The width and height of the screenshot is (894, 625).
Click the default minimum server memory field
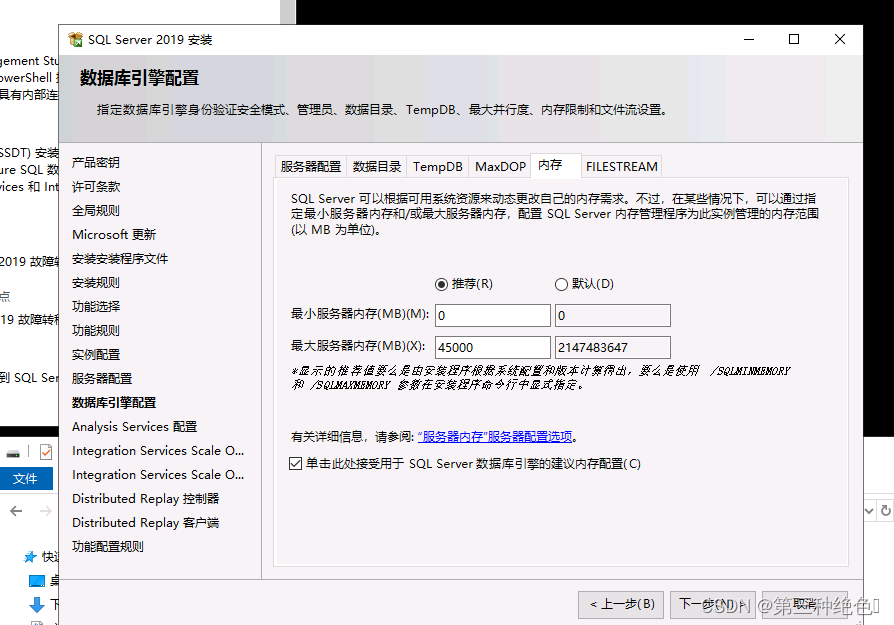coord(613,315)
